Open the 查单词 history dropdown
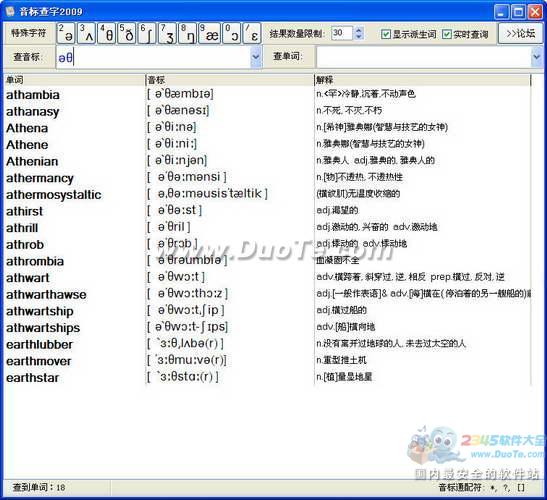 [x=537, y=57]
